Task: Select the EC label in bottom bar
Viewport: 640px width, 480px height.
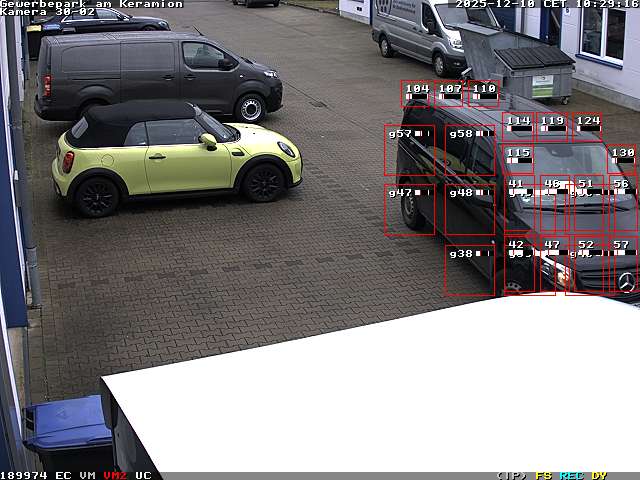Action: click(63, 475)
